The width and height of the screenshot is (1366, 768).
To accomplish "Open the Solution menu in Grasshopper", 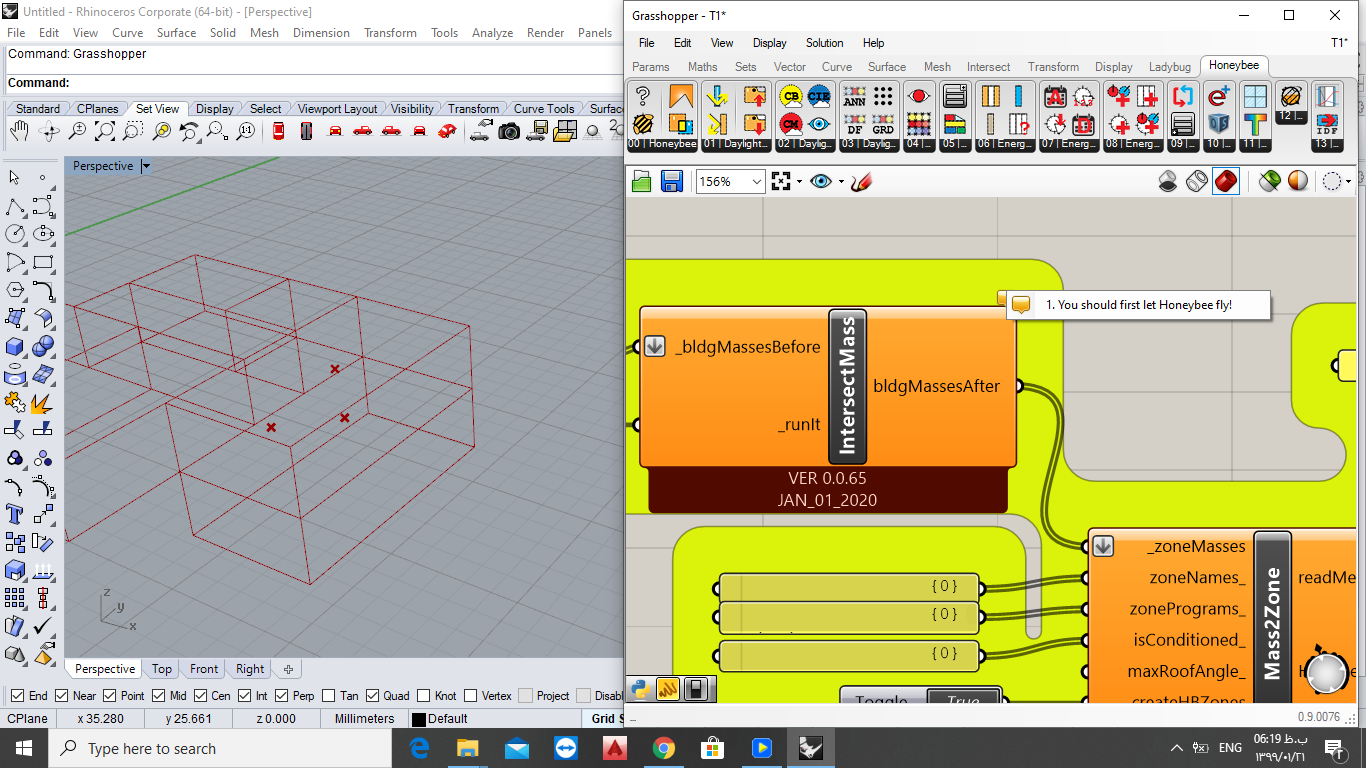I will coord(825,43).
